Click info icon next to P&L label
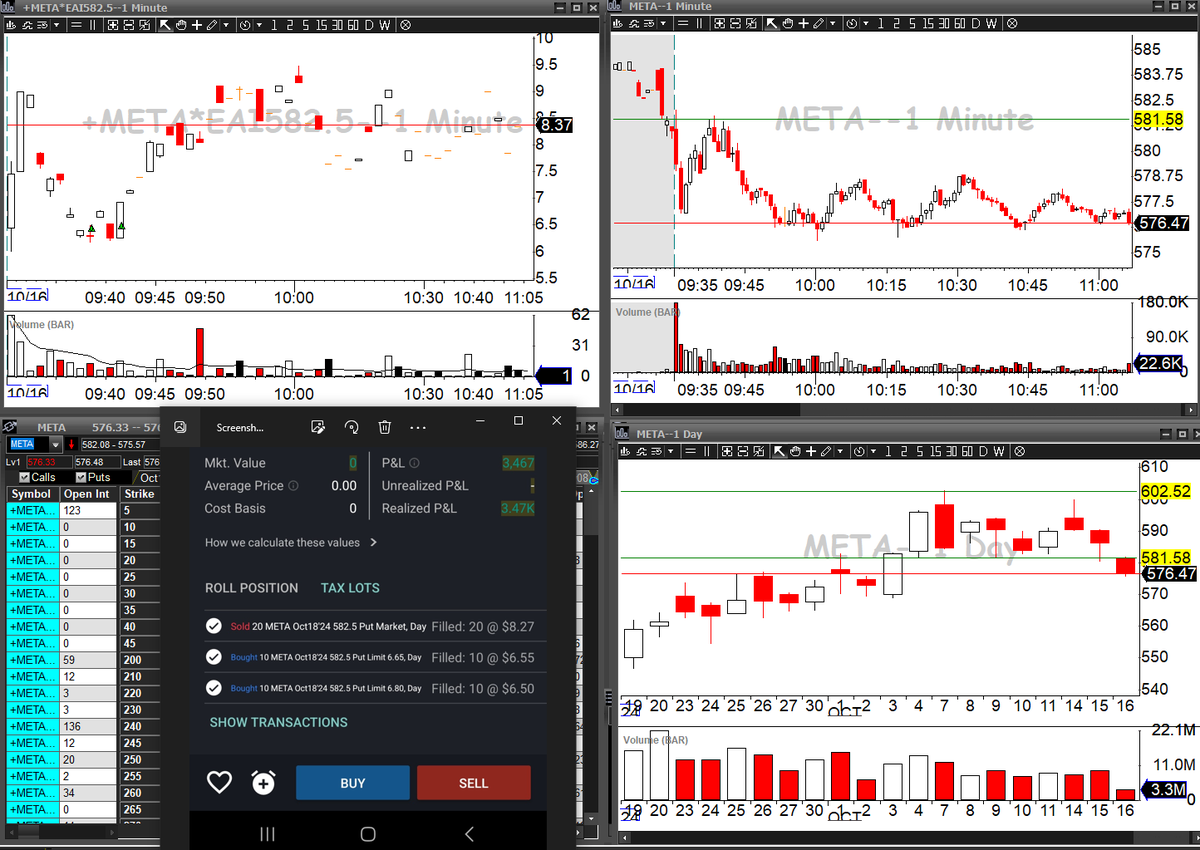The height and width of the screenshot is (850, 1200). pyautogui.click(x=414, y=463)
